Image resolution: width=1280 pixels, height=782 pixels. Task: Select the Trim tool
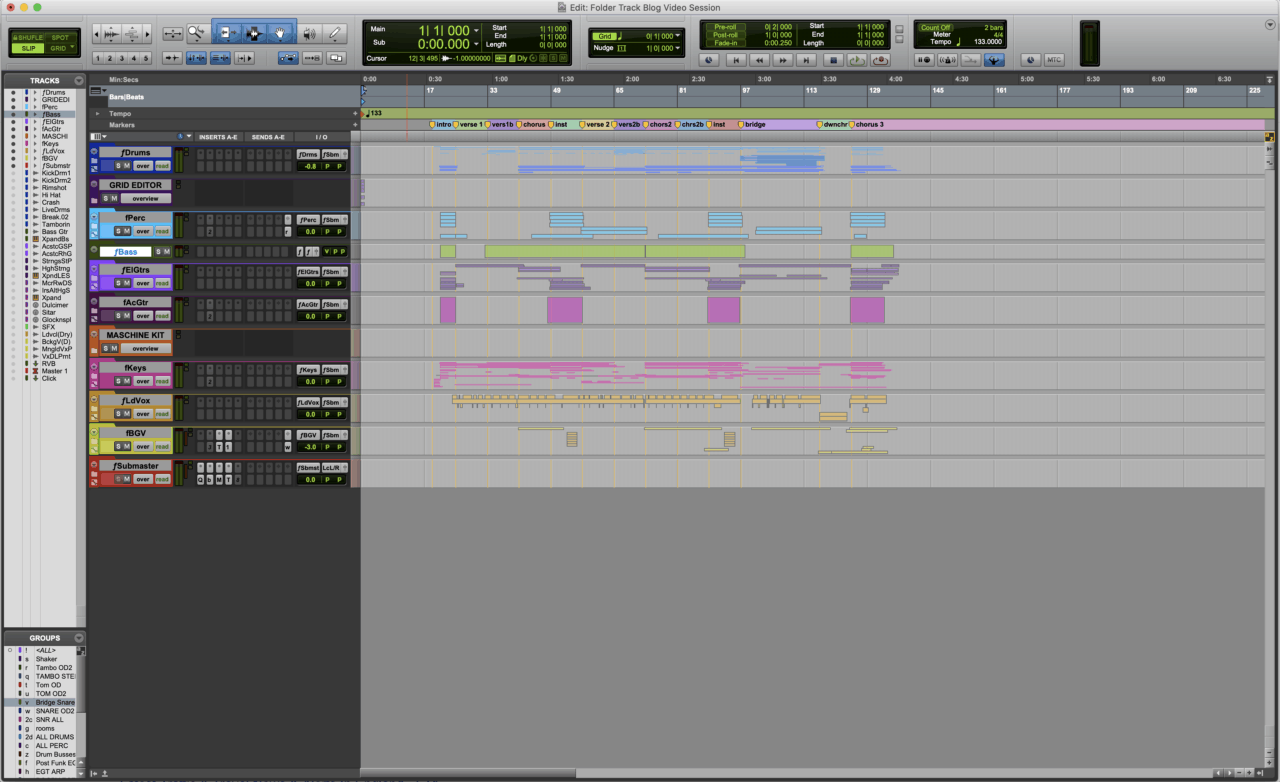pyautogui.click(x=227, y=32)
